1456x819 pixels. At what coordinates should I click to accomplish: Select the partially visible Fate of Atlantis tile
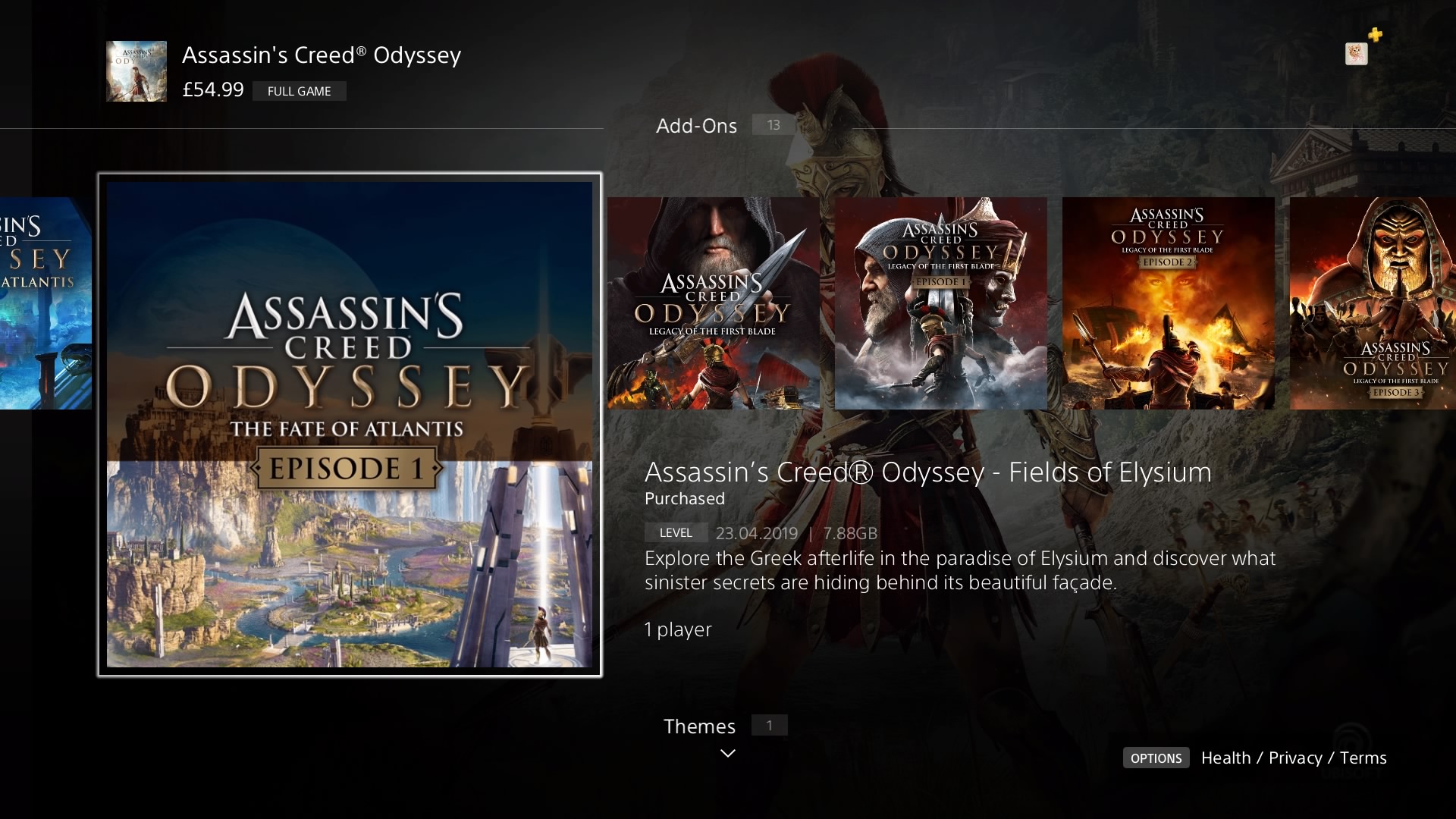(x=45, y=303)
